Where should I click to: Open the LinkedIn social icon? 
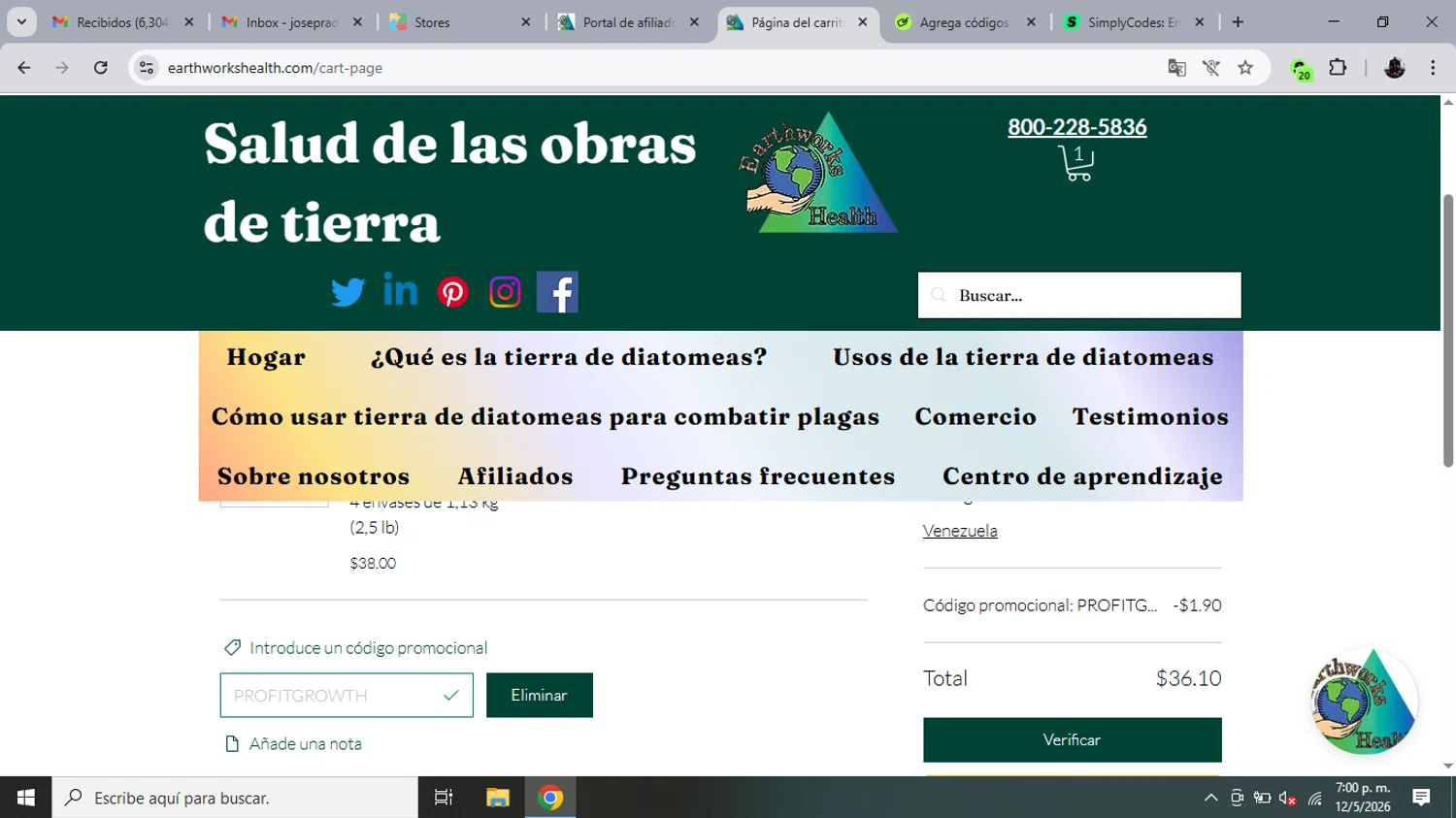point(400,289)
